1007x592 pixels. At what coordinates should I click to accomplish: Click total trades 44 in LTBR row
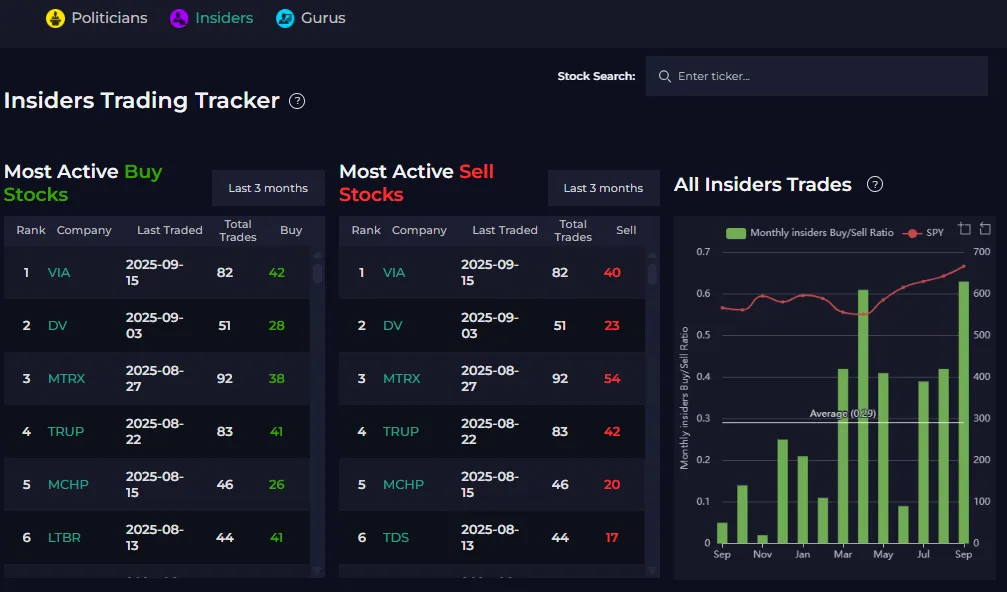225,537
